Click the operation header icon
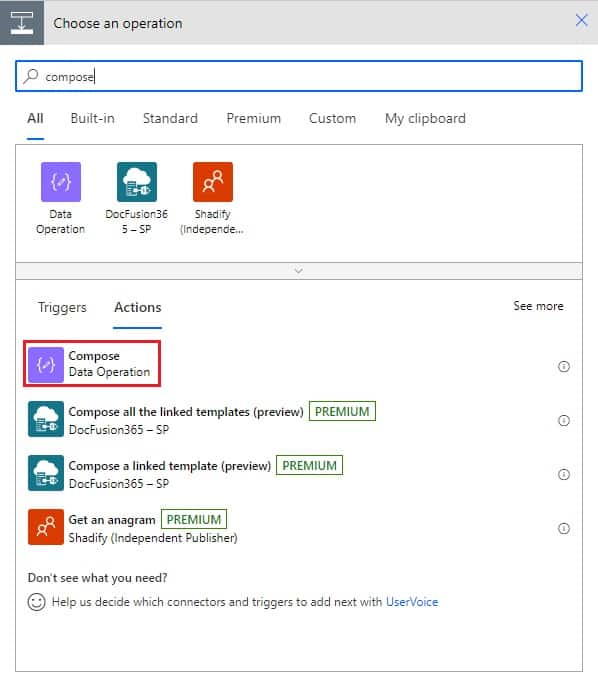Viewport: 598px width, 692px height. coord(22,23)
